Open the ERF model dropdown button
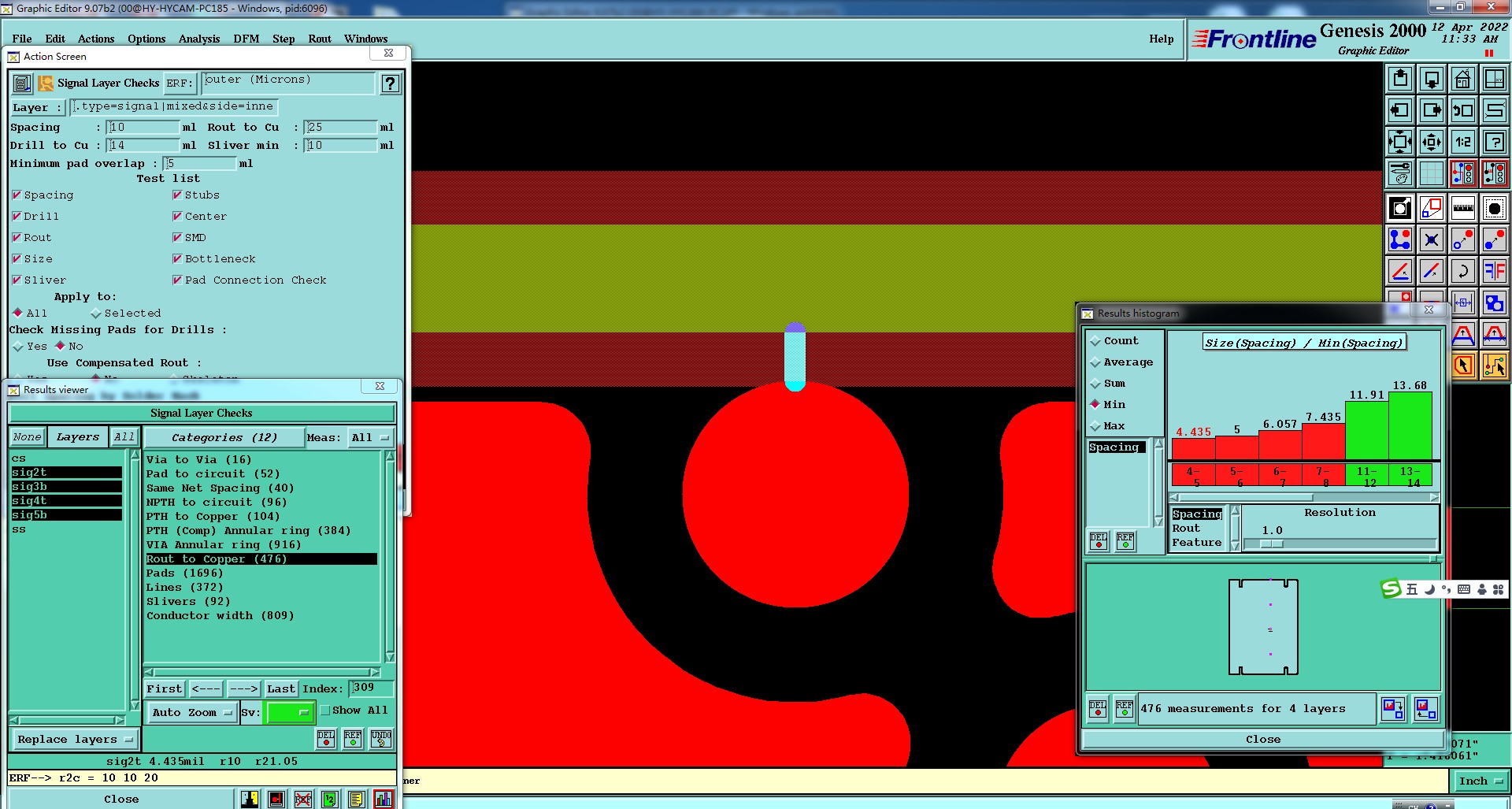Viewport: 1512px width, 809px height. (x=179, y=83)
